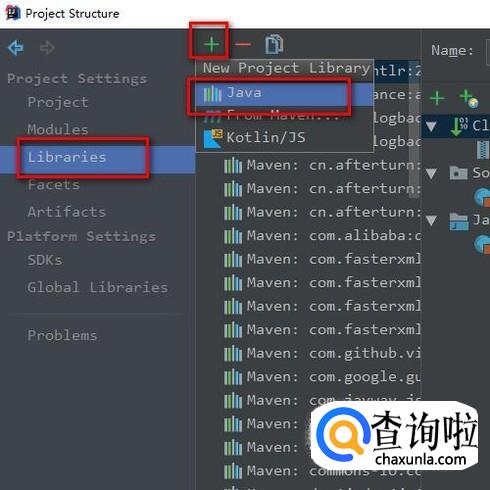Click the copy library icon
This screenshot has width=490, height=490.
pyautogui.click(x=274, y=44)
